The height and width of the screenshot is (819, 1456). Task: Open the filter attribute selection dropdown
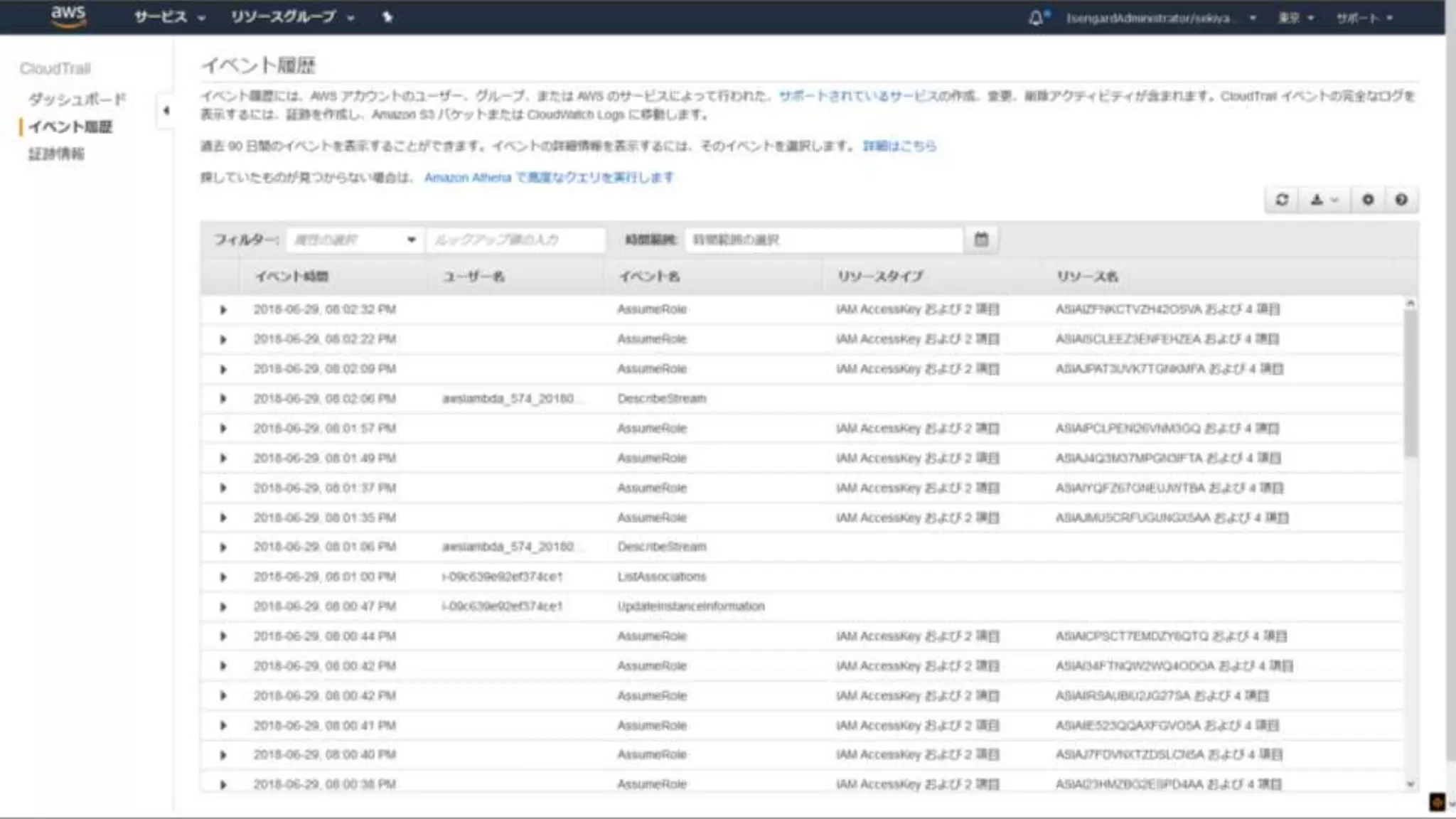tap(354, 240)
